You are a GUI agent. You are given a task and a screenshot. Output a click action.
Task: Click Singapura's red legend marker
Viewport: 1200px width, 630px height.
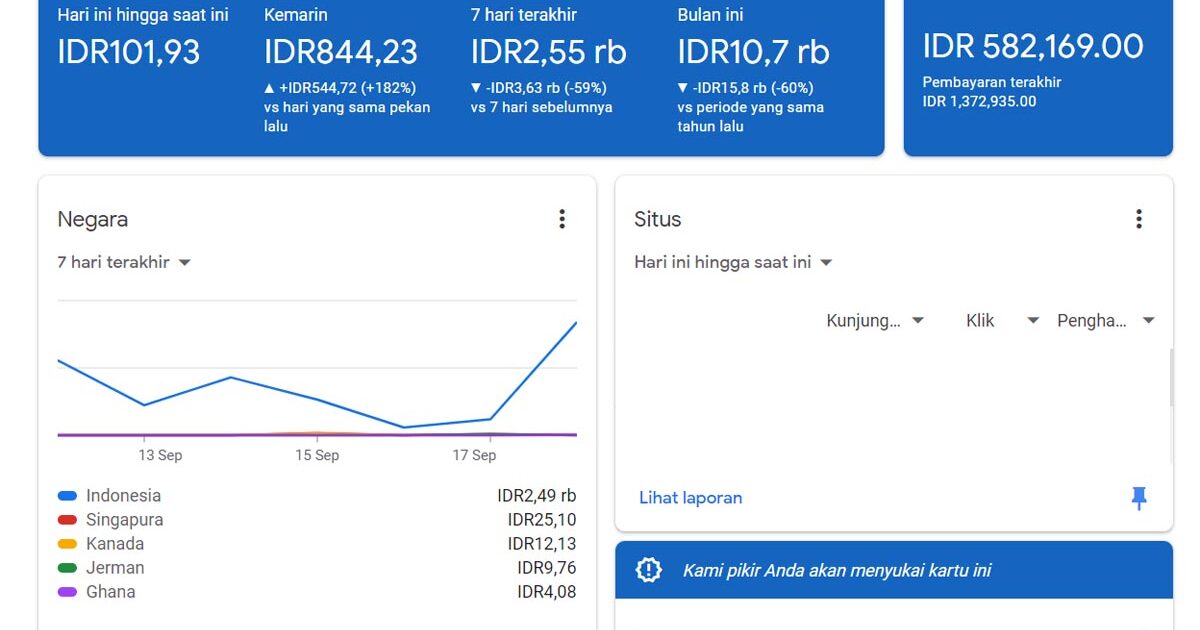pyautogui.click(x=66, y=519)
